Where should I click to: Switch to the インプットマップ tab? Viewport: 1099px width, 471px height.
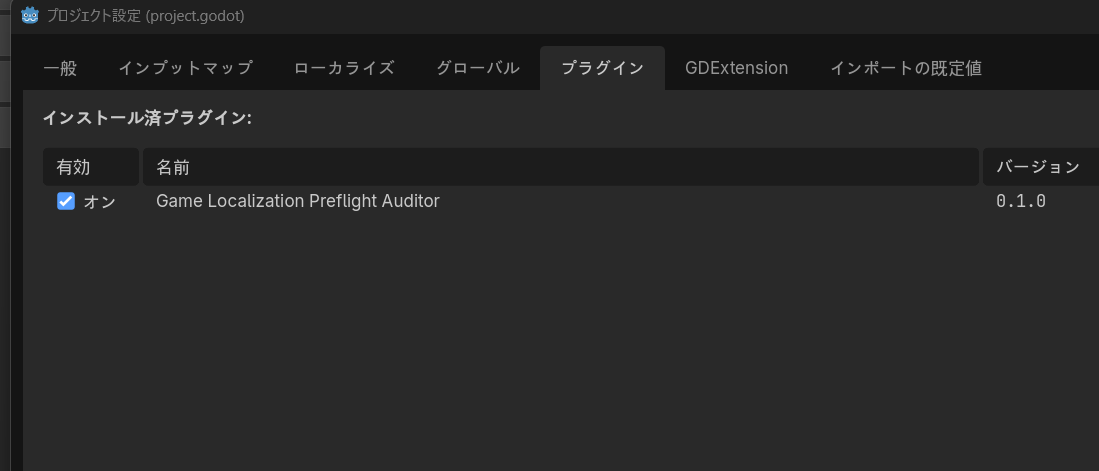click(x=185, y=68)
